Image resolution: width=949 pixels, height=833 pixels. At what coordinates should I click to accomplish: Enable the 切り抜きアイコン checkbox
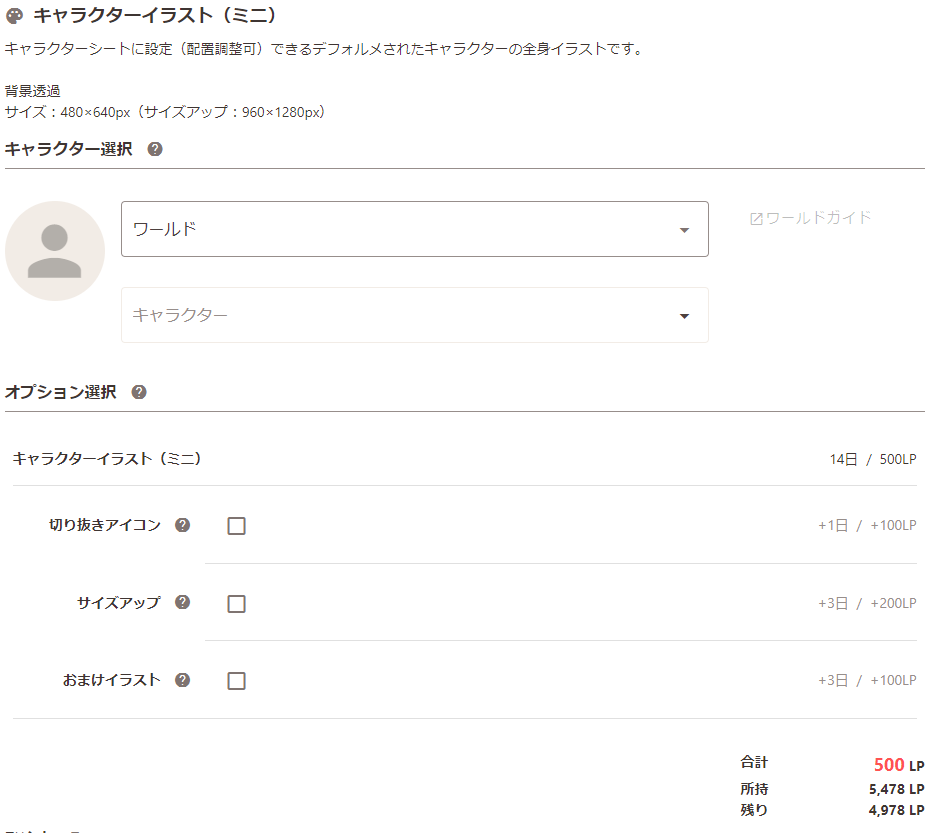[237, 525]
